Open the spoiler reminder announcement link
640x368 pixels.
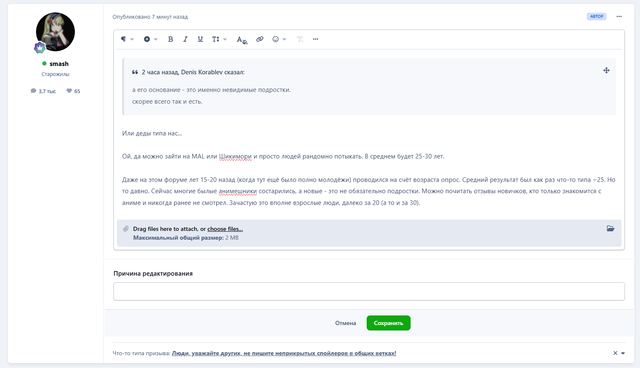[284, 353]
